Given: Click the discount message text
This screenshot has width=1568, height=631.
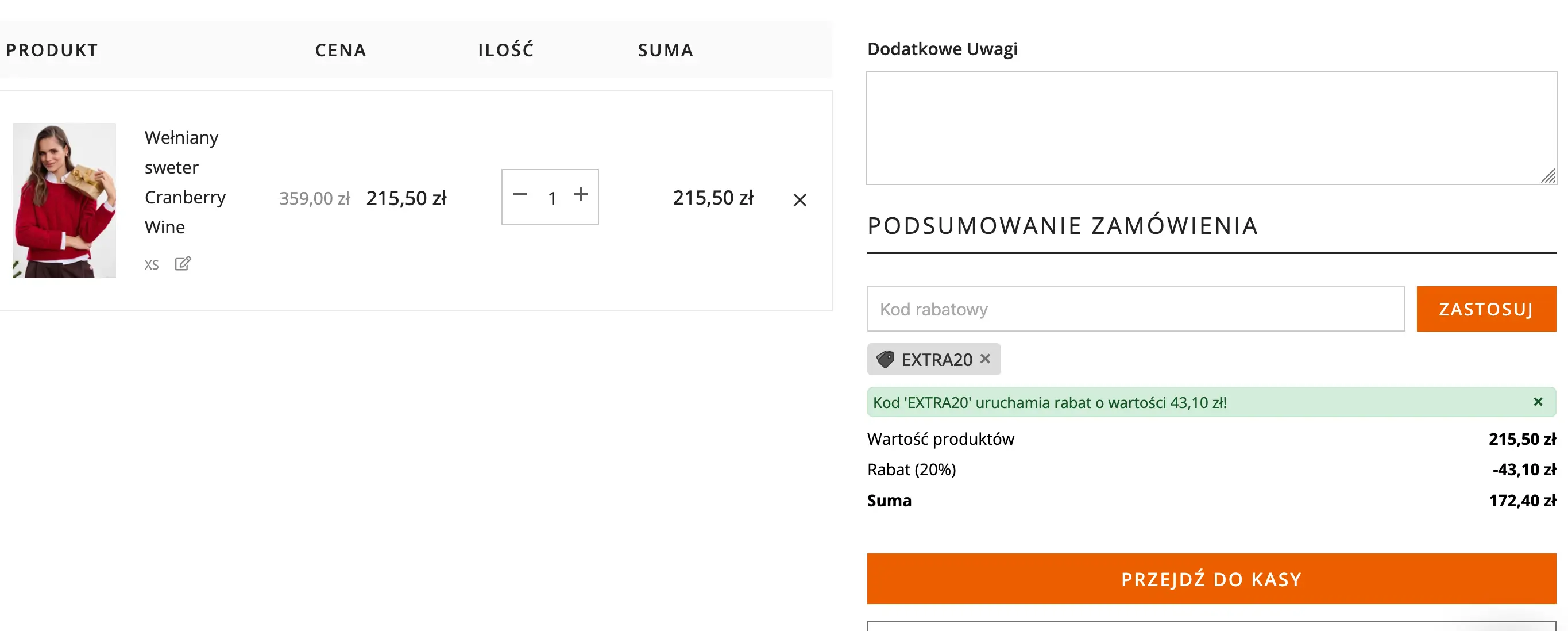Looking at the screenshot, I should 1049,403.
